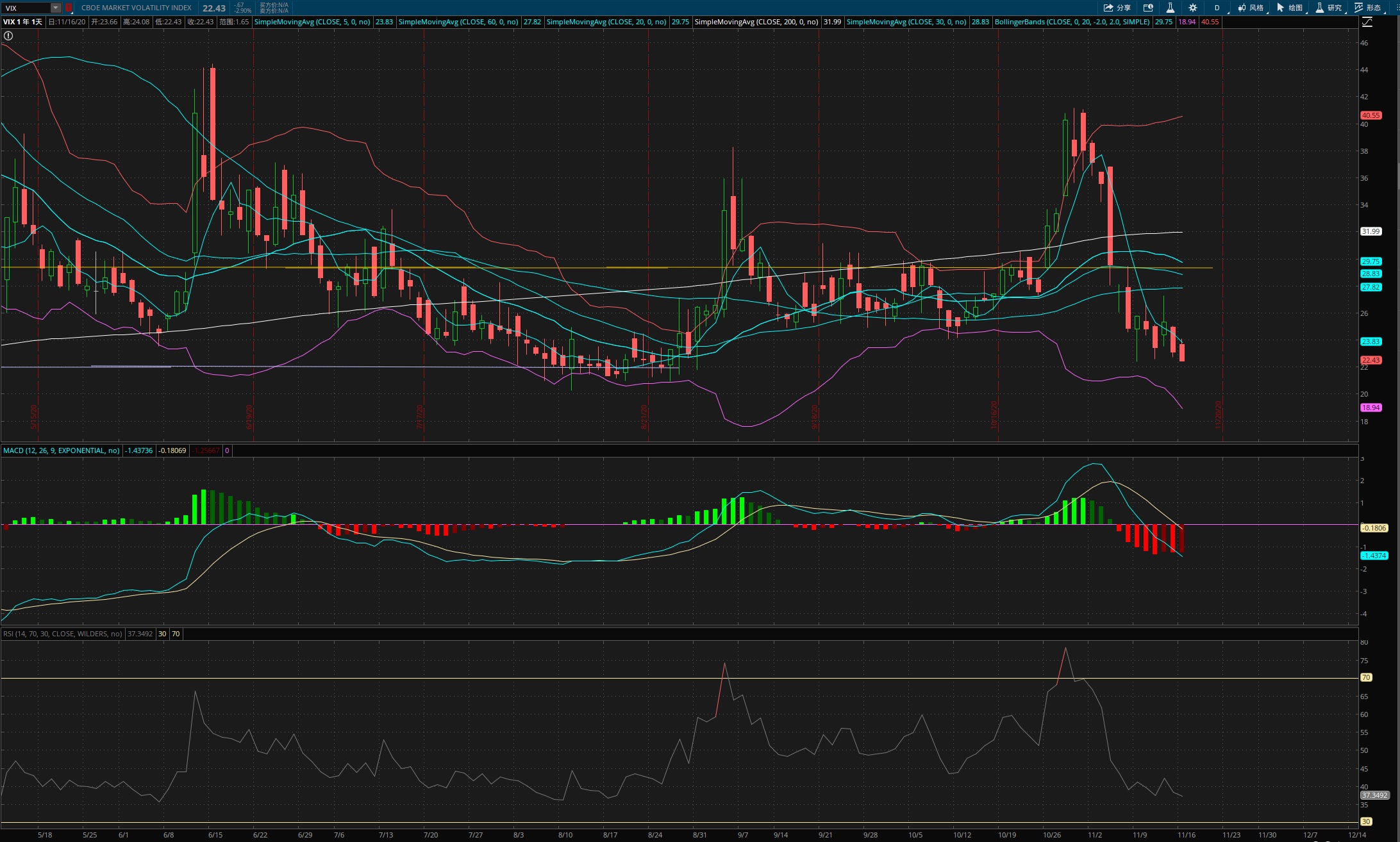The image size is (1400, 842).
Task: Click the RSI oversold 30 axis bubble
Action: [x=1366, y=821]
